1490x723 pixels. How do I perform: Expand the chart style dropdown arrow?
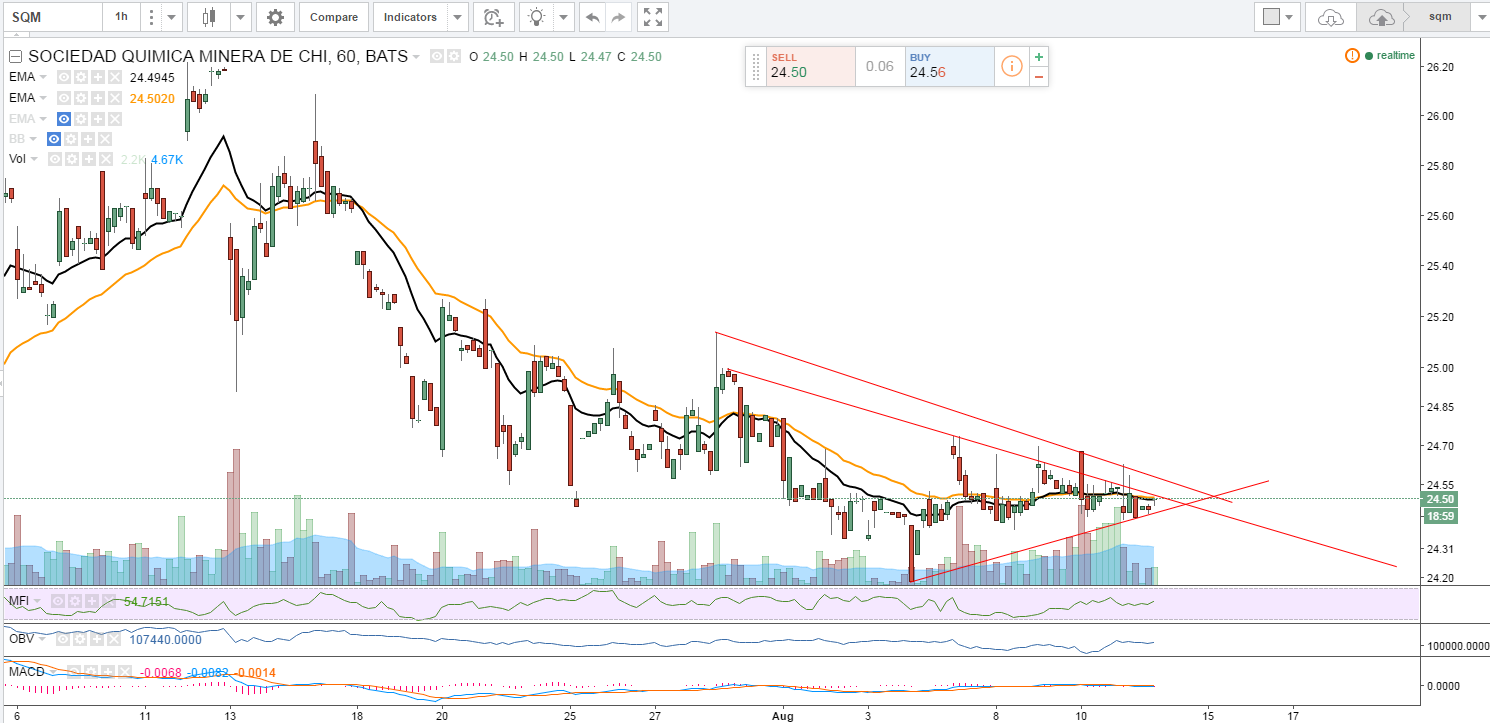pos(240,17)
